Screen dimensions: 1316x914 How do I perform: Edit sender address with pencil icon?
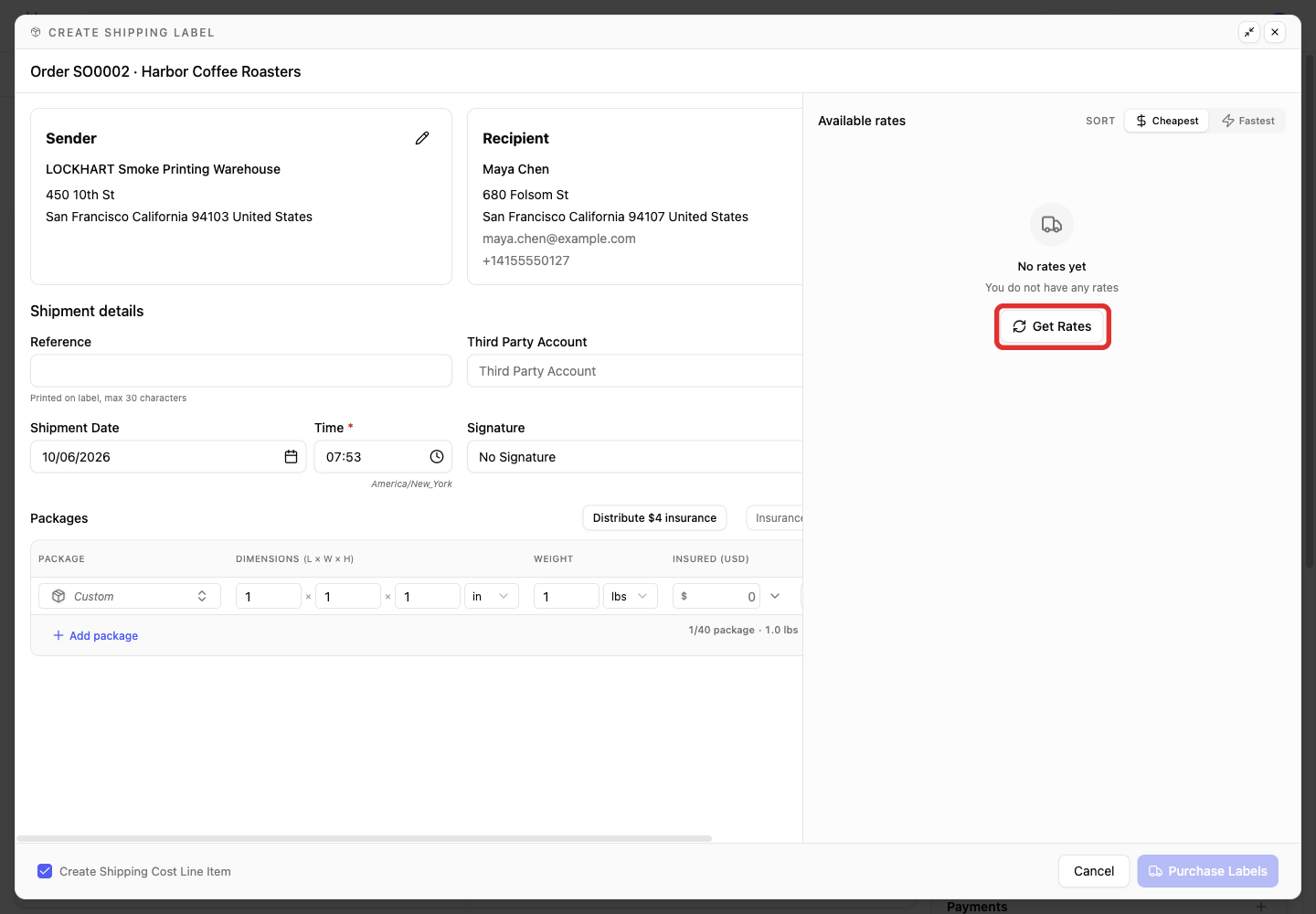pos(422,138)
